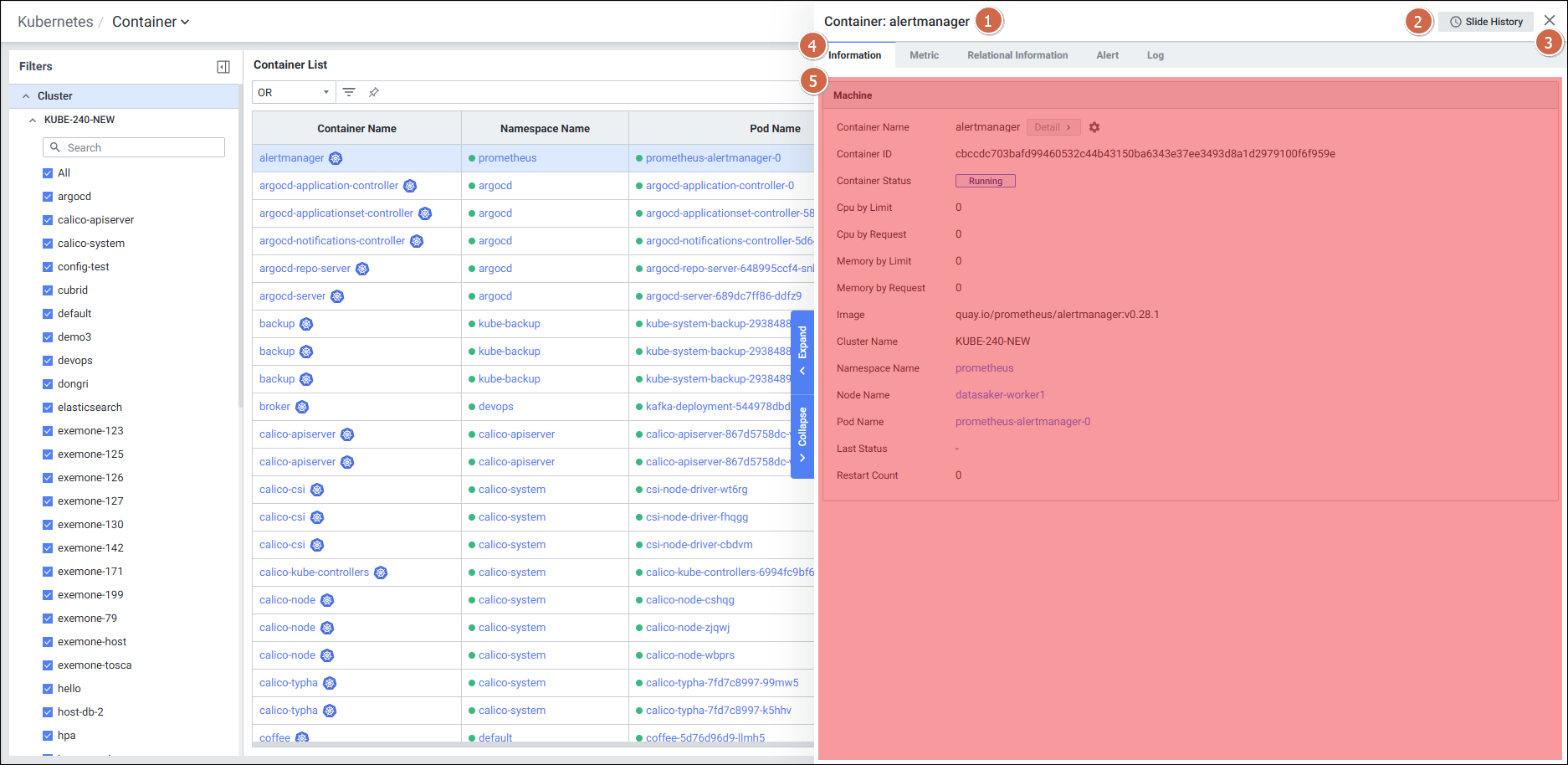Open the Relational Information tab

pos(1017,55)
